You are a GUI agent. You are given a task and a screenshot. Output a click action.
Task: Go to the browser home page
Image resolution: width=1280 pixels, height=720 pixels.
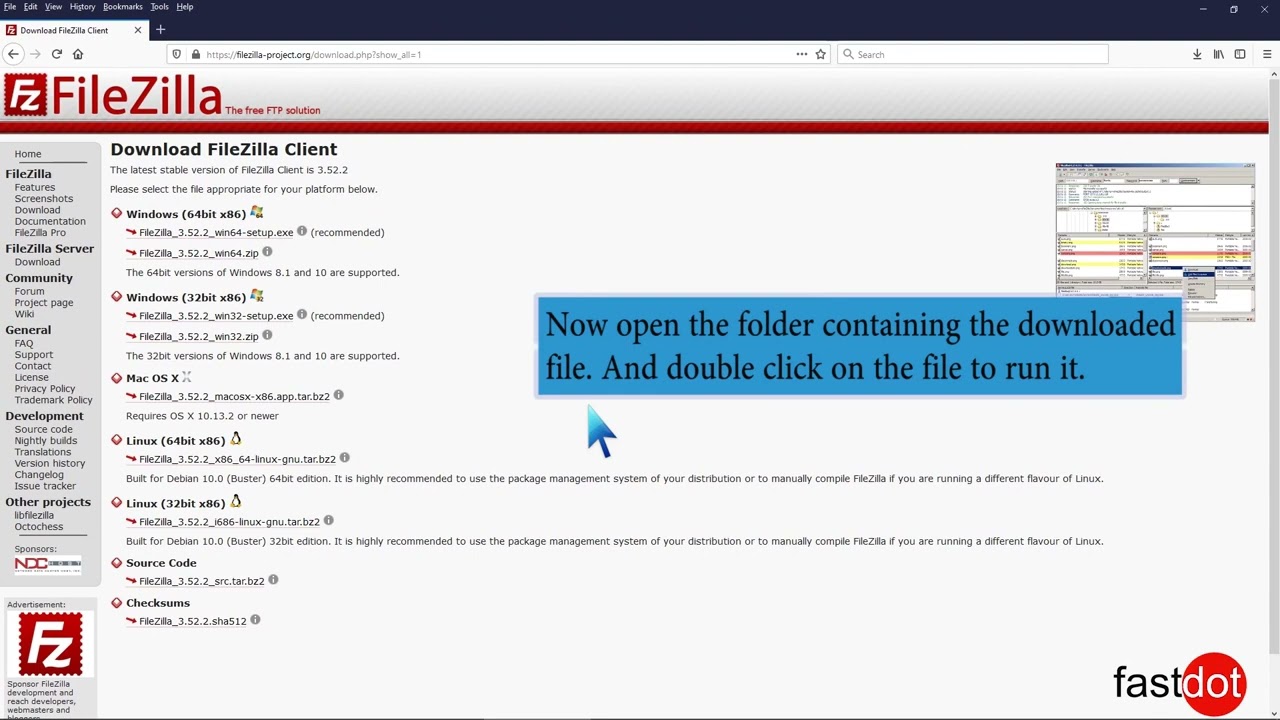(x=78, y=54)
